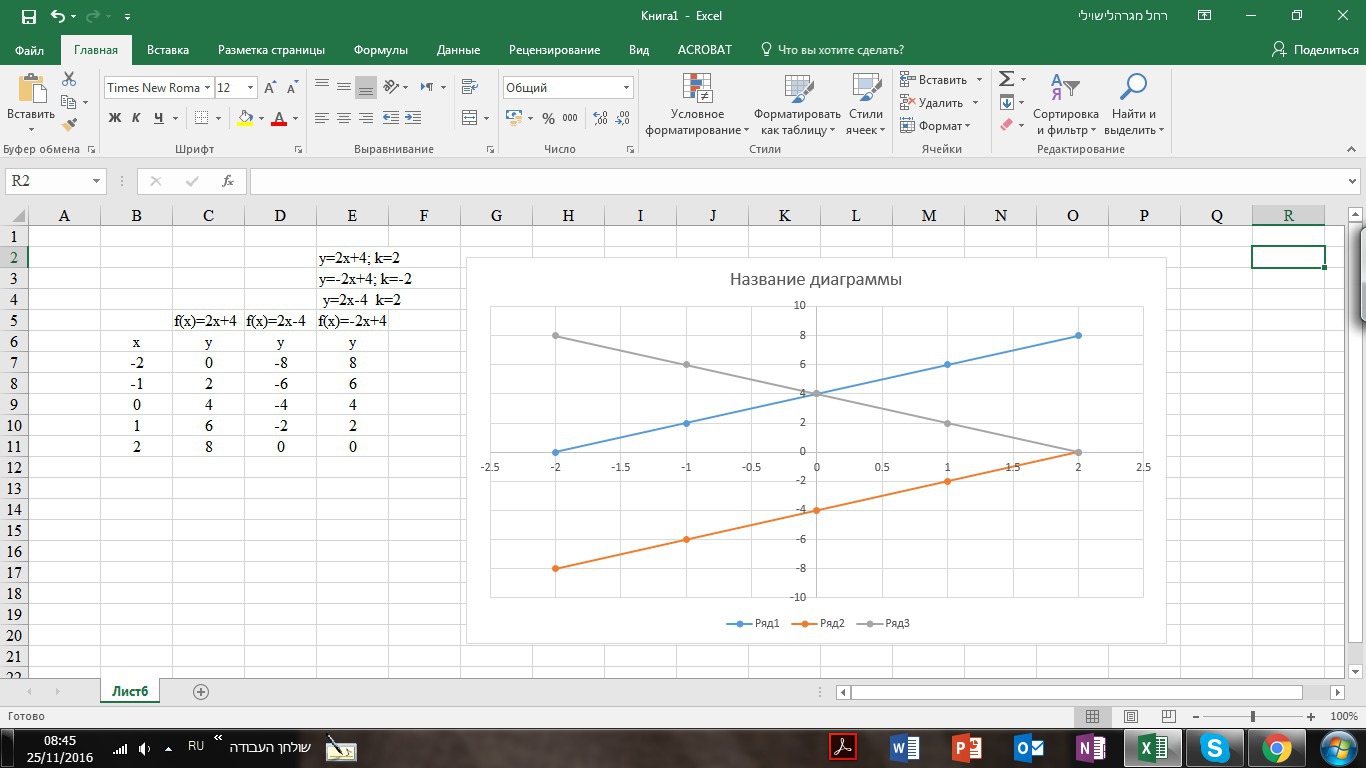Click the chart title 'Название диаграммы'
This screenshot has width=1366, height=768.
pos(815,279)
